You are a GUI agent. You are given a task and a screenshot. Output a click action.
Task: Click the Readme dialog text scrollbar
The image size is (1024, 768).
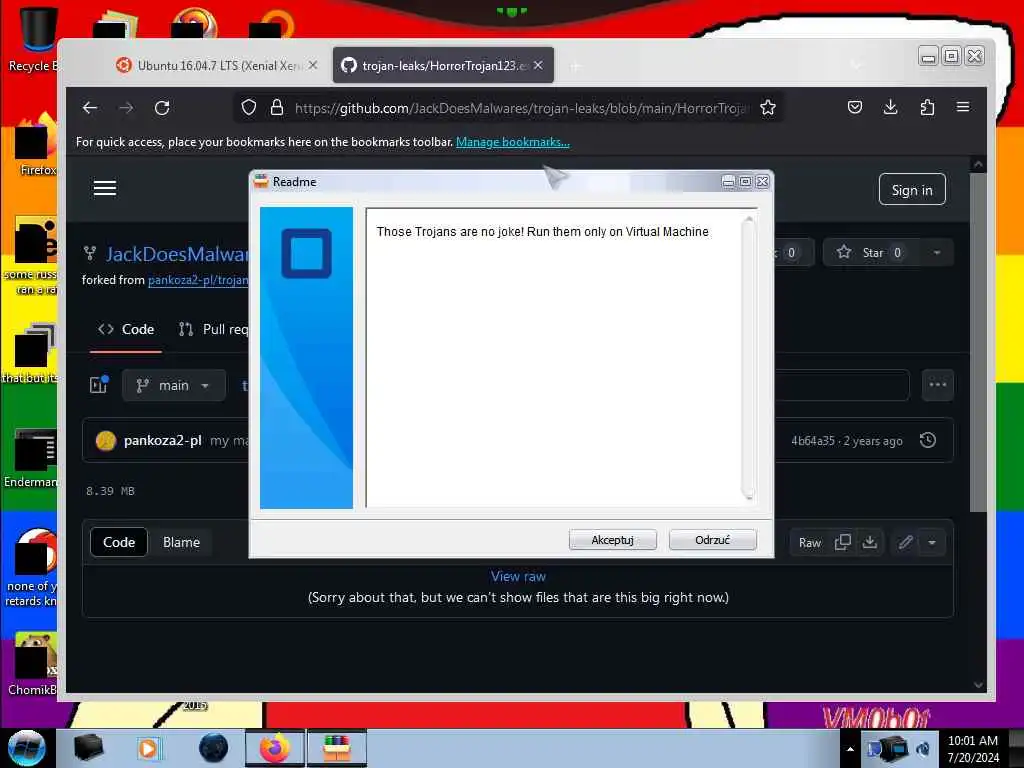tap(748, 357)
